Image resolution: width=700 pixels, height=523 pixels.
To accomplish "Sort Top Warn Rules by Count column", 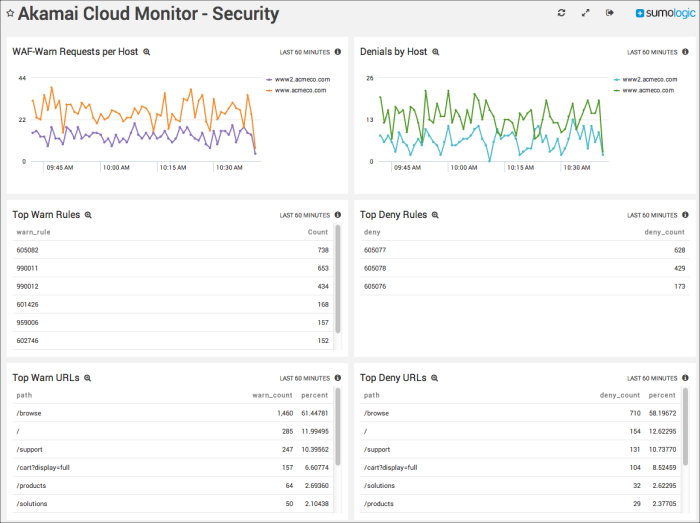I will (x=317, y=232).
